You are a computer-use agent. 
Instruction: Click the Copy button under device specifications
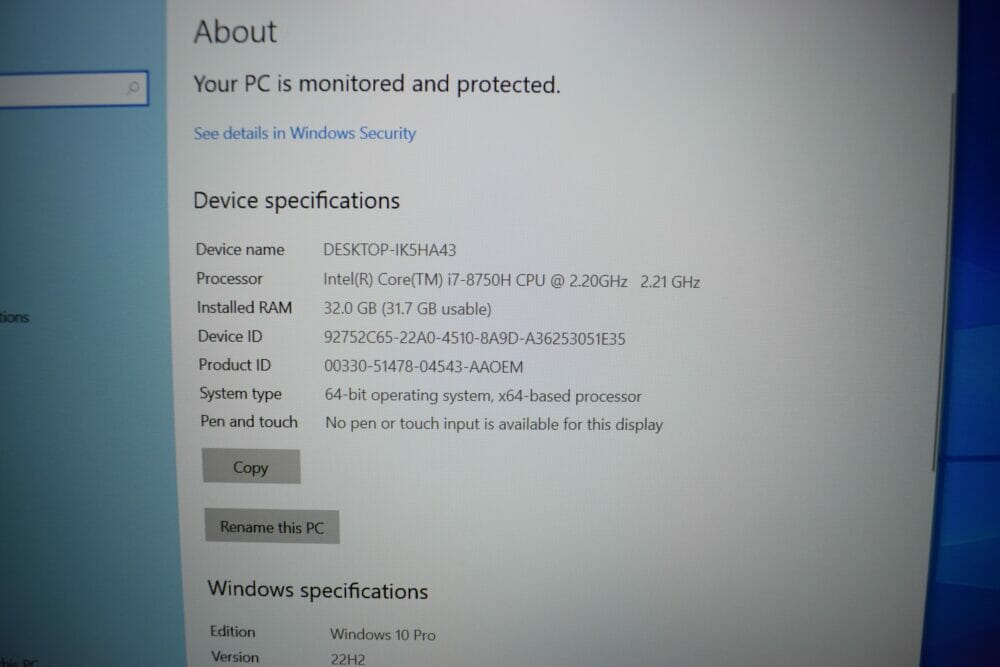251,467
